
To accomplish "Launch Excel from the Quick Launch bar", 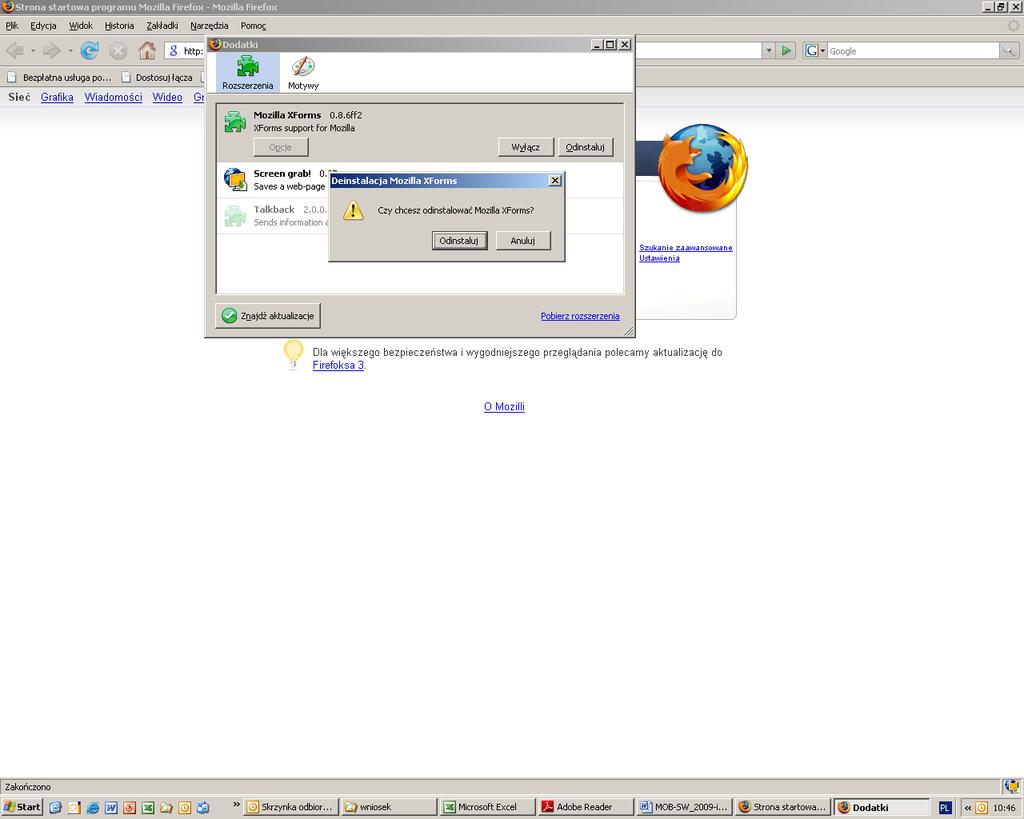I will pos(148,807).
